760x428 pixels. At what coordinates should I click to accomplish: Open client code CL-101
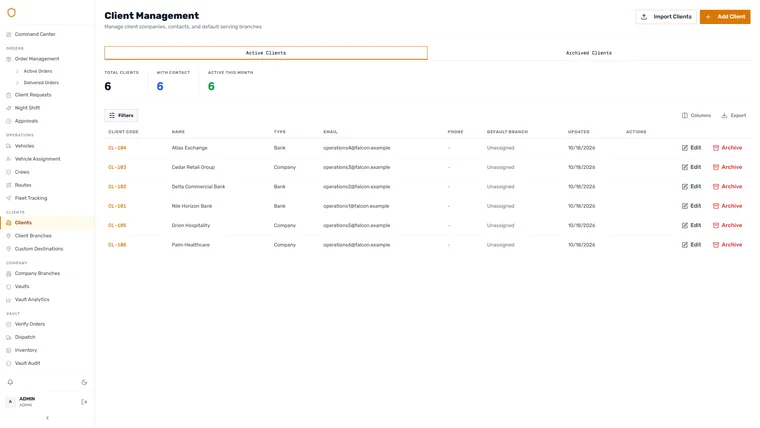tap(117, 206)
